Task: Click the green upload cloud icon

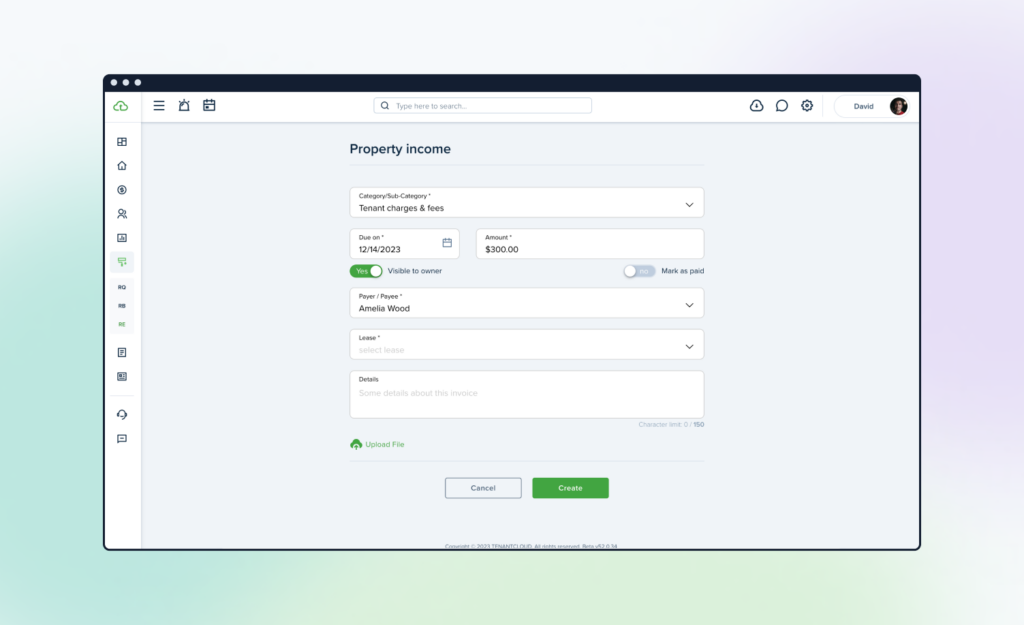Action: click(356, 445)
